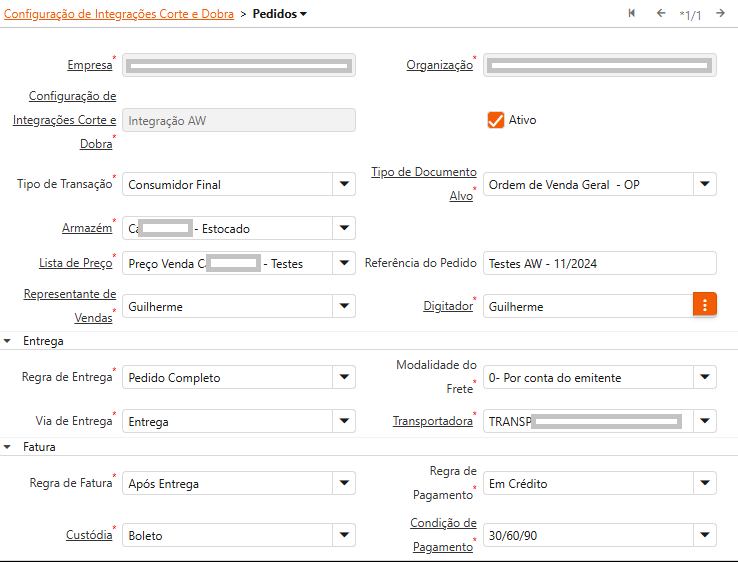Screen dimensions: 738x562
Task: Follow the Organização label link
Action: coord(438,65)
